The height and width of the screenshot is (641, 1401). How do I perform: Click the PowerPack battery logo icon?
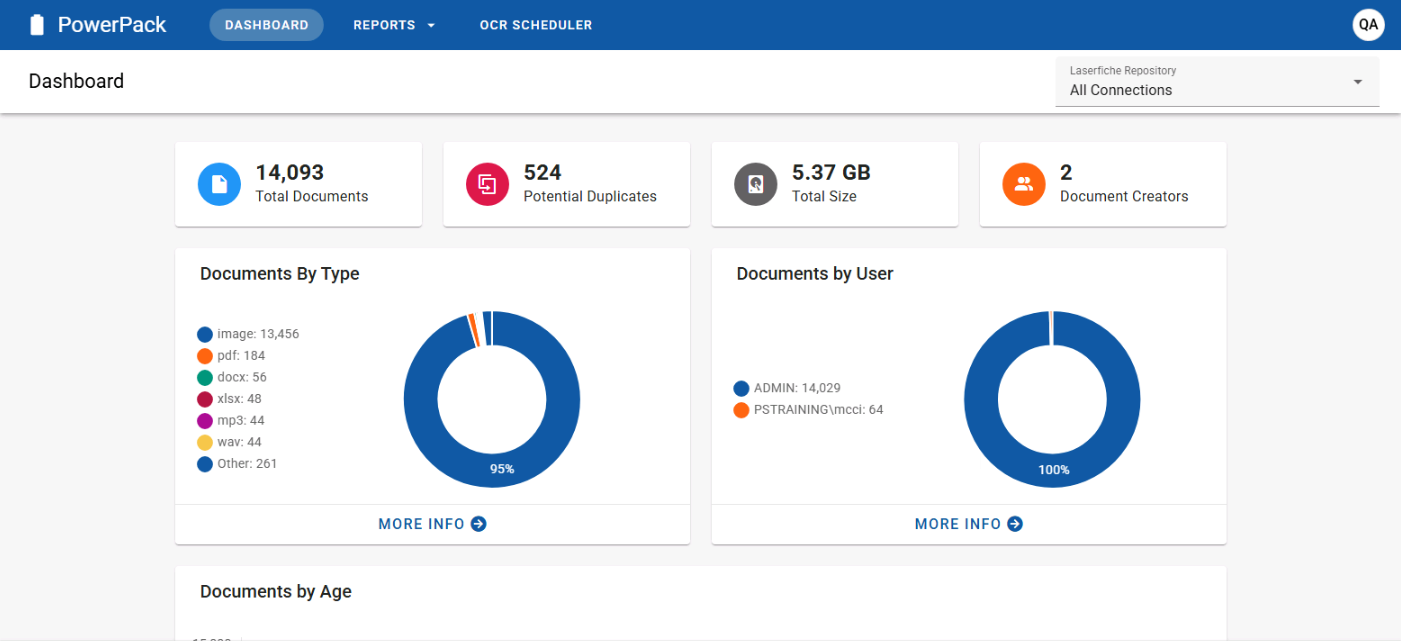tap(37, 25)
